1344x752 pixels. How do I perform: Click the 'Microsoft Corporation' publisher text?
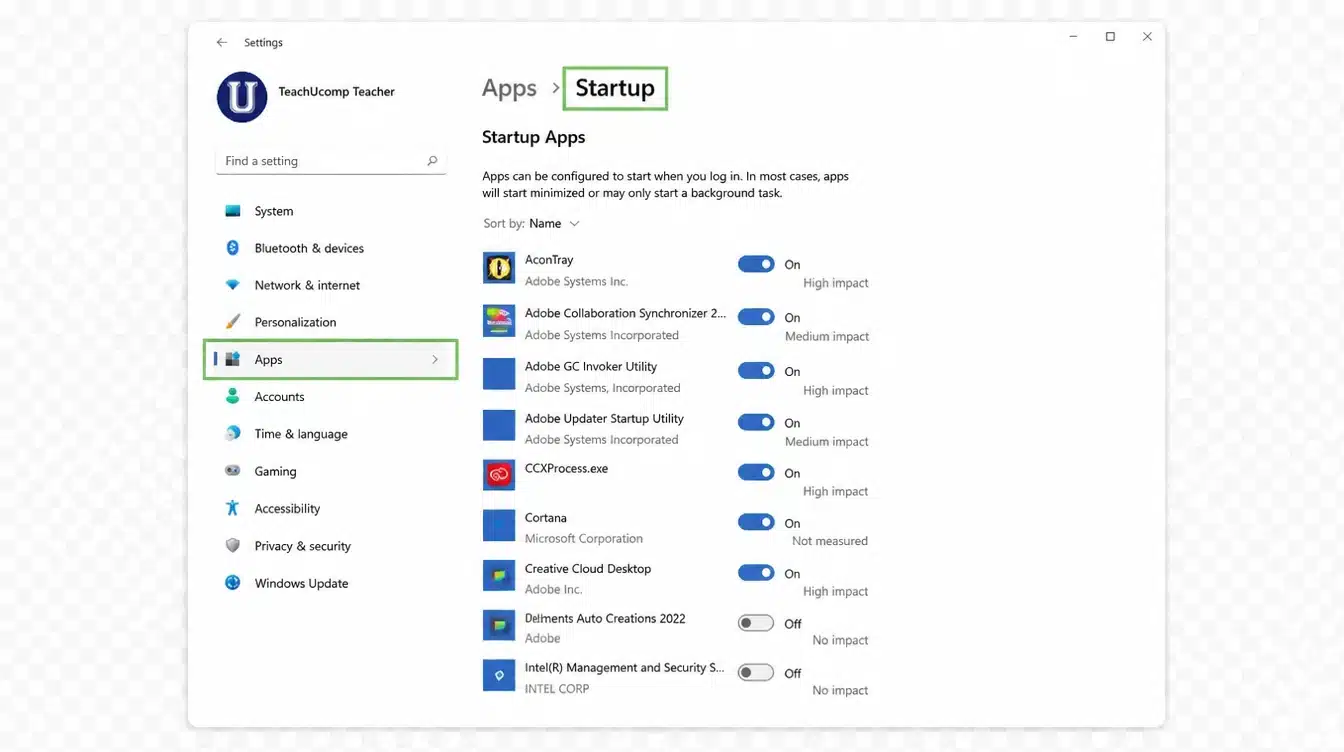[x=584, y=538]
